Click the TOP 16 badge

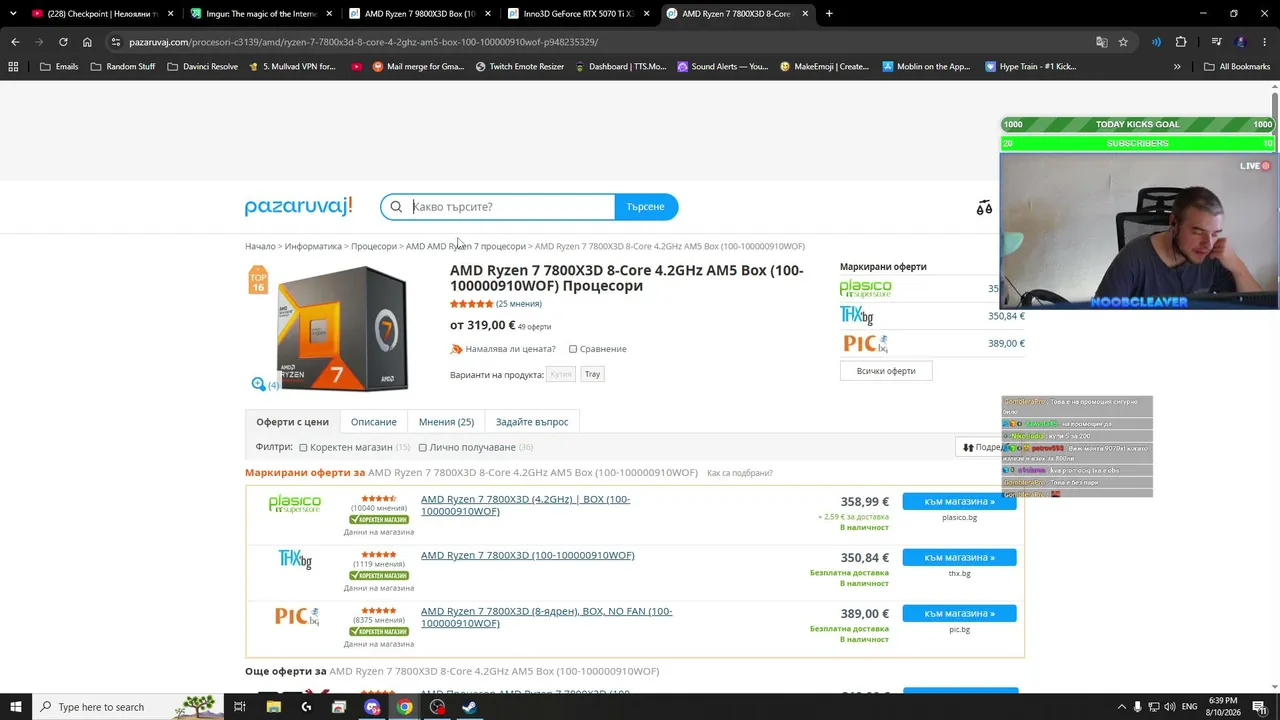258,280
